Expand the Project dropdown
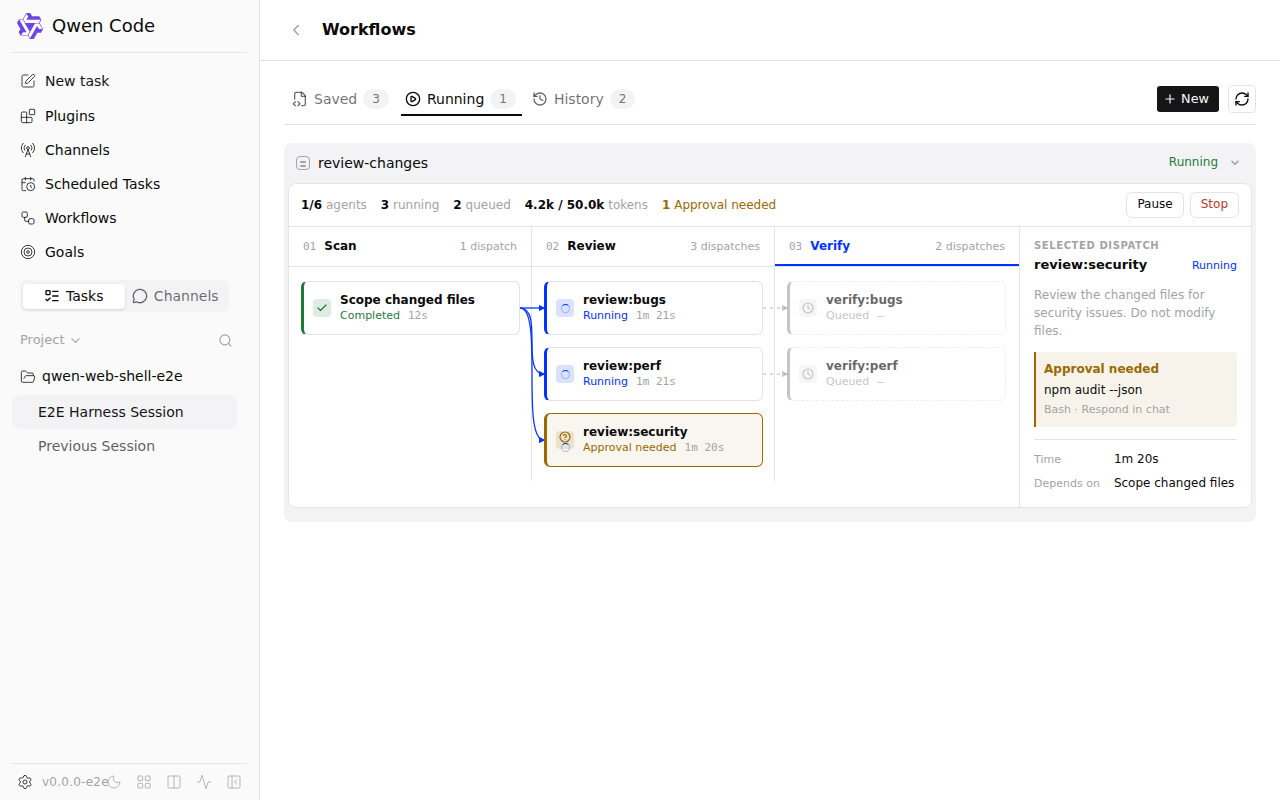1280x800 pixels. point(50,340)
